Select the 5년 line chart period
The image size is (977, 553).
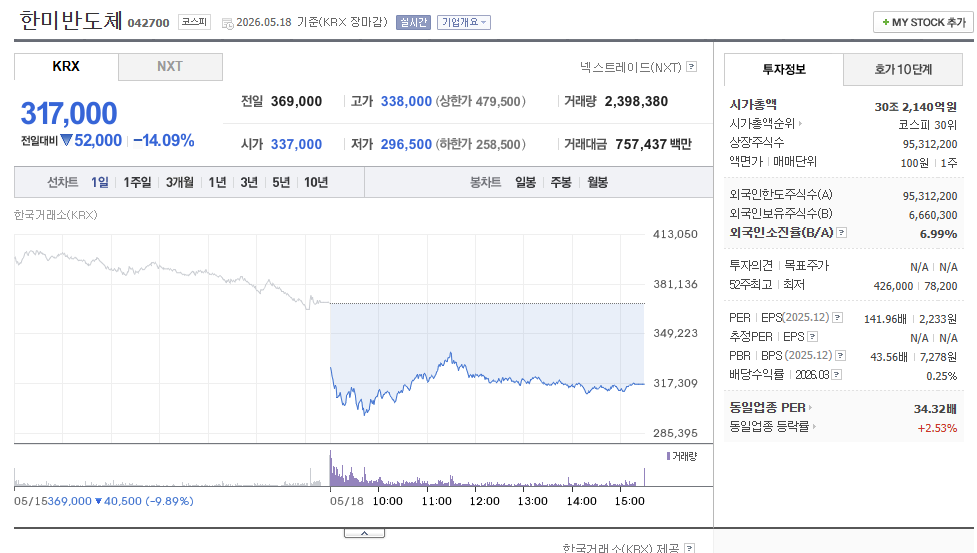coord(281,182)
